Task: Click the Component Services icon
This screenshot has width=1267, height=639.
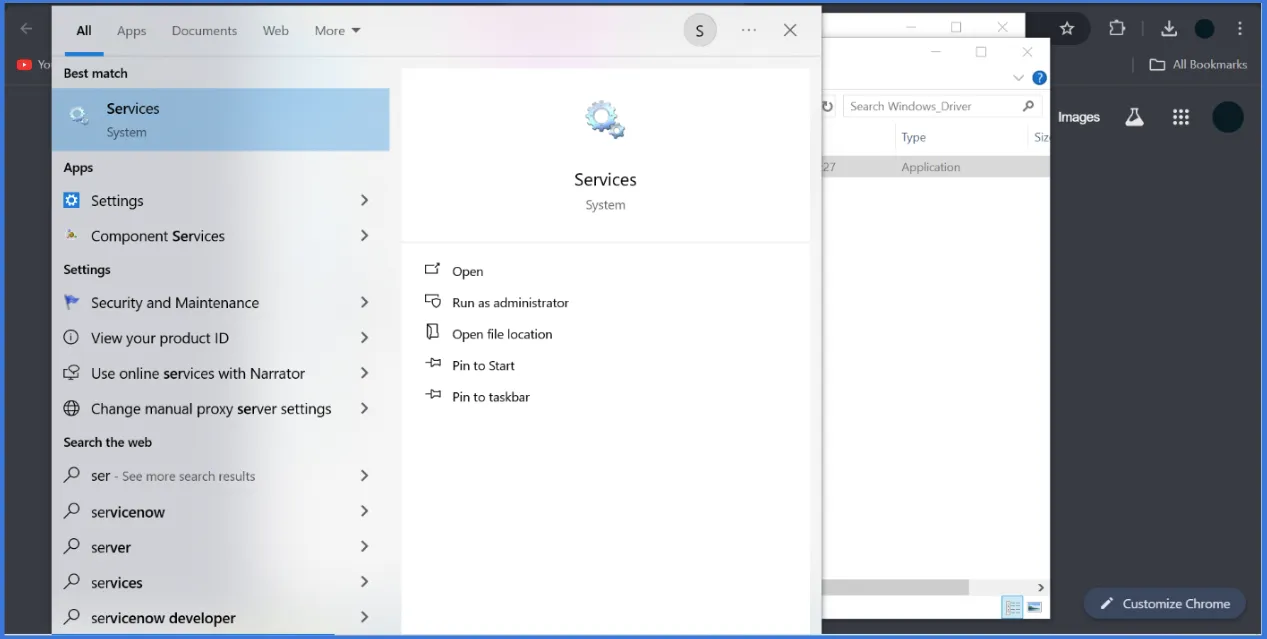Action: point(71,236)
